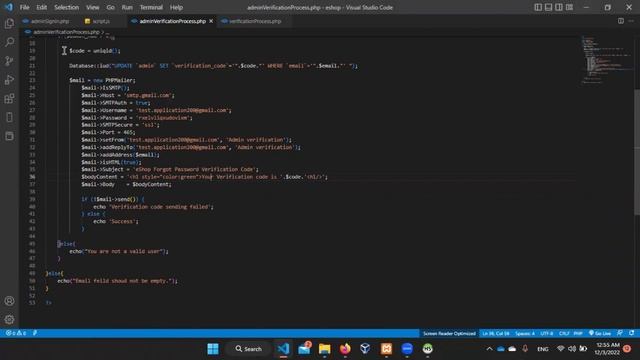
Task: Open the Run and Debug view
Action: click(9, 80)
